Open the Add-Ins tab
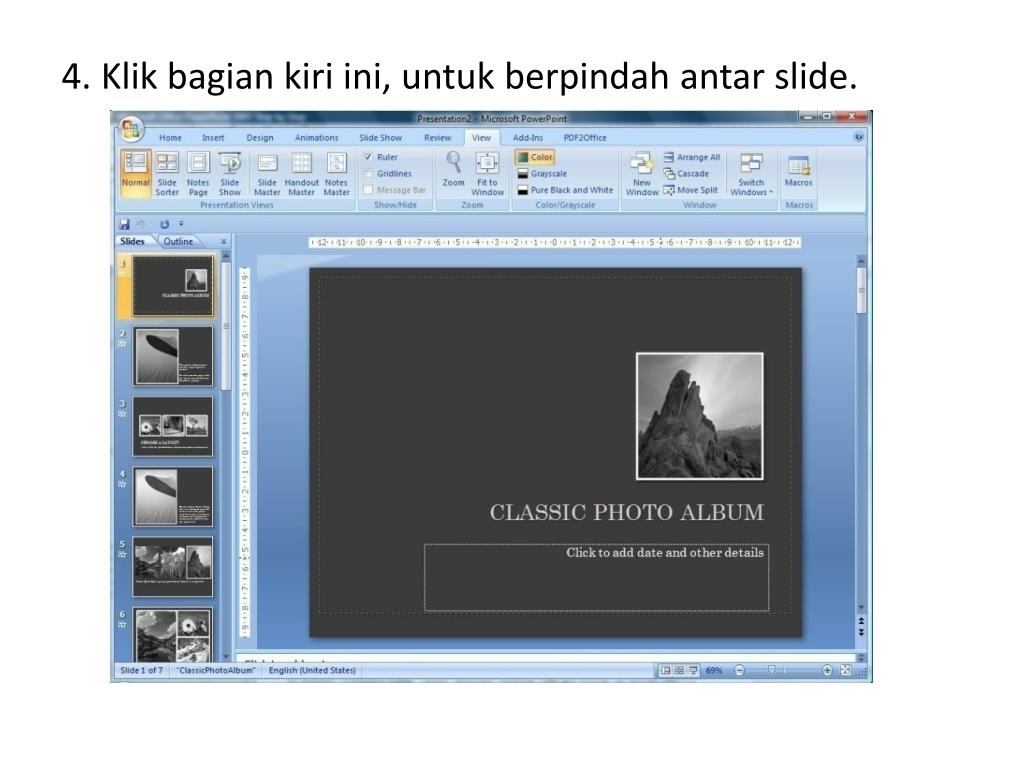Screen dimensions: 1024x768 [x=528, y=138]
